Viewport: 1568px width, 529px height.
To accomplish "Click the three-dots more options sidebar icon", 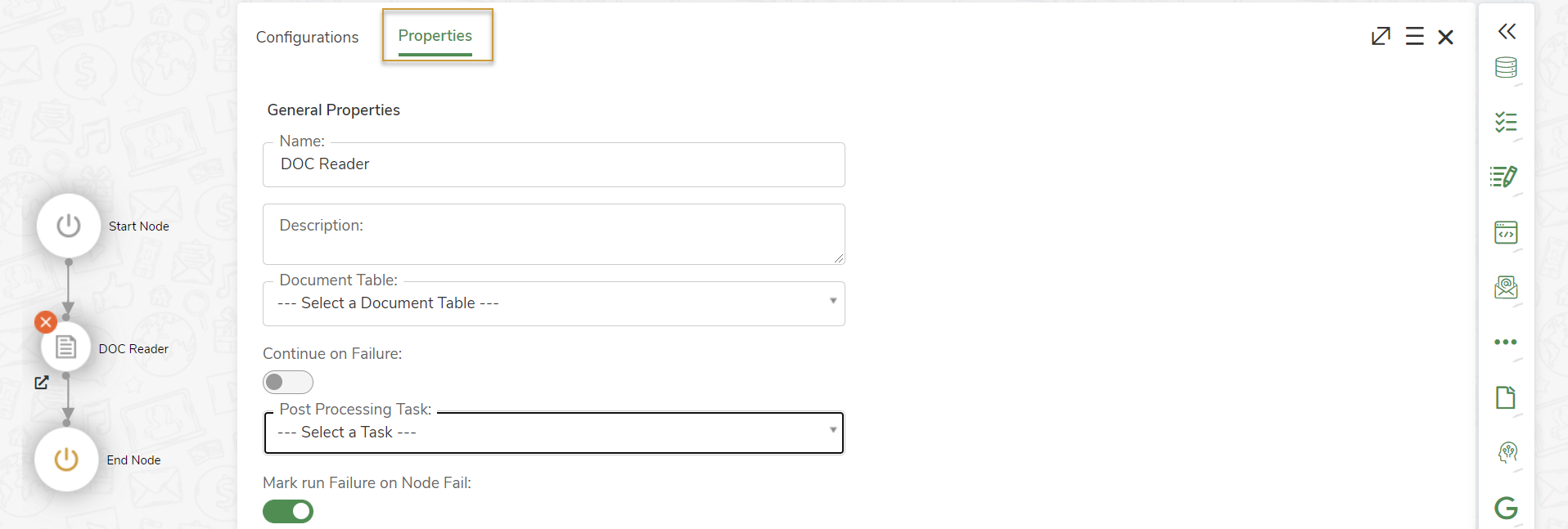I will click(x=1507, y=342).
